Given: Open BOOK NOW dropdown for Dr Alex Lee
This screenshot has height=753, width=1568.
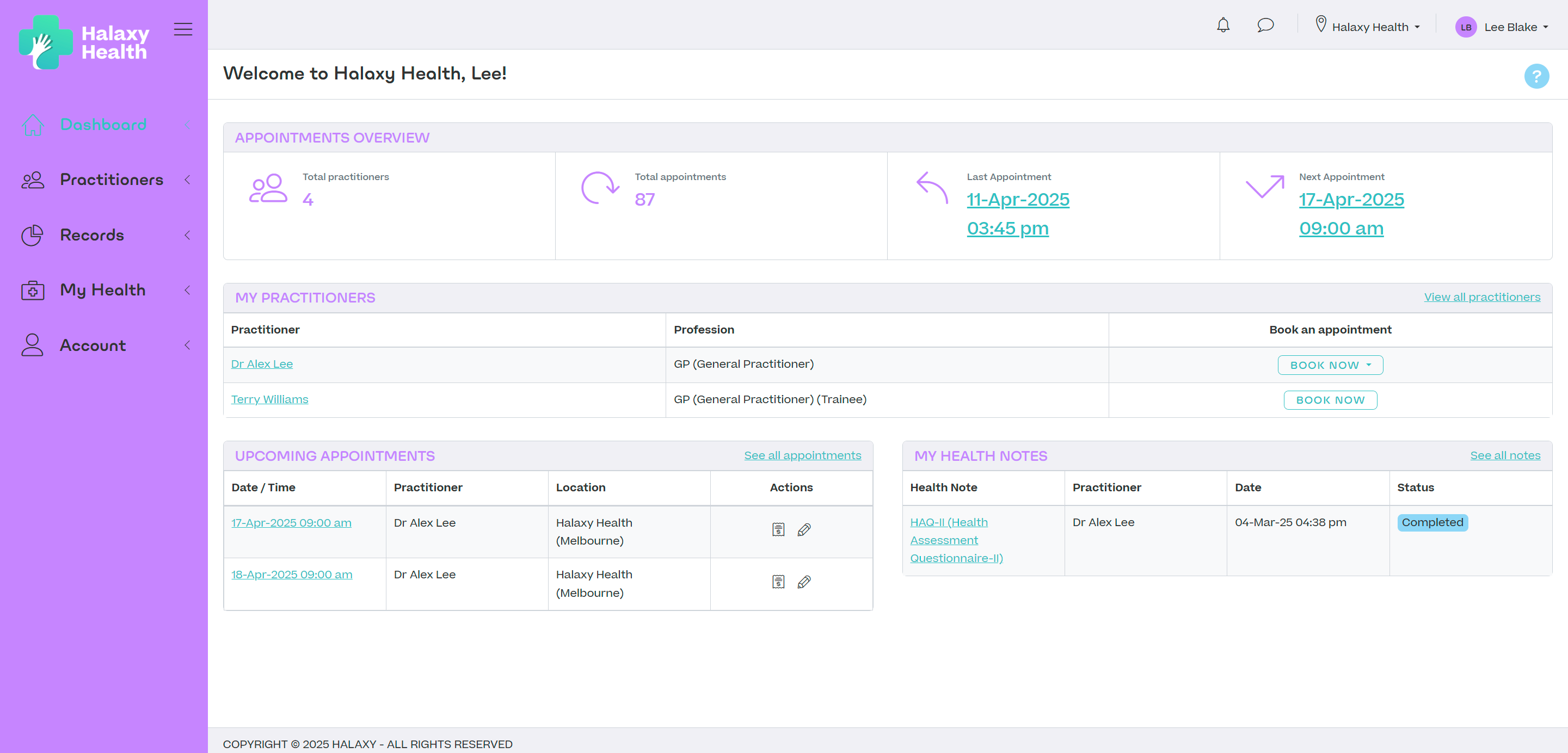Looking at the screenshot, I should (1330, 365).
